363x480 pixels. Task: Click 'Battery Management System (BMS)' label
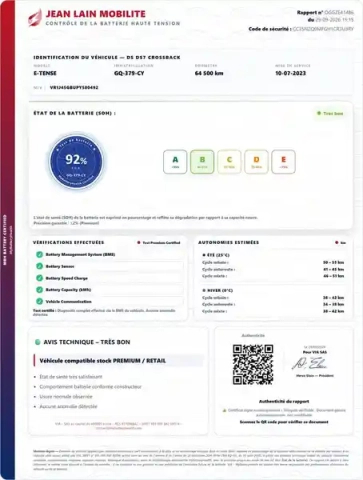click(x=80, y=254)
